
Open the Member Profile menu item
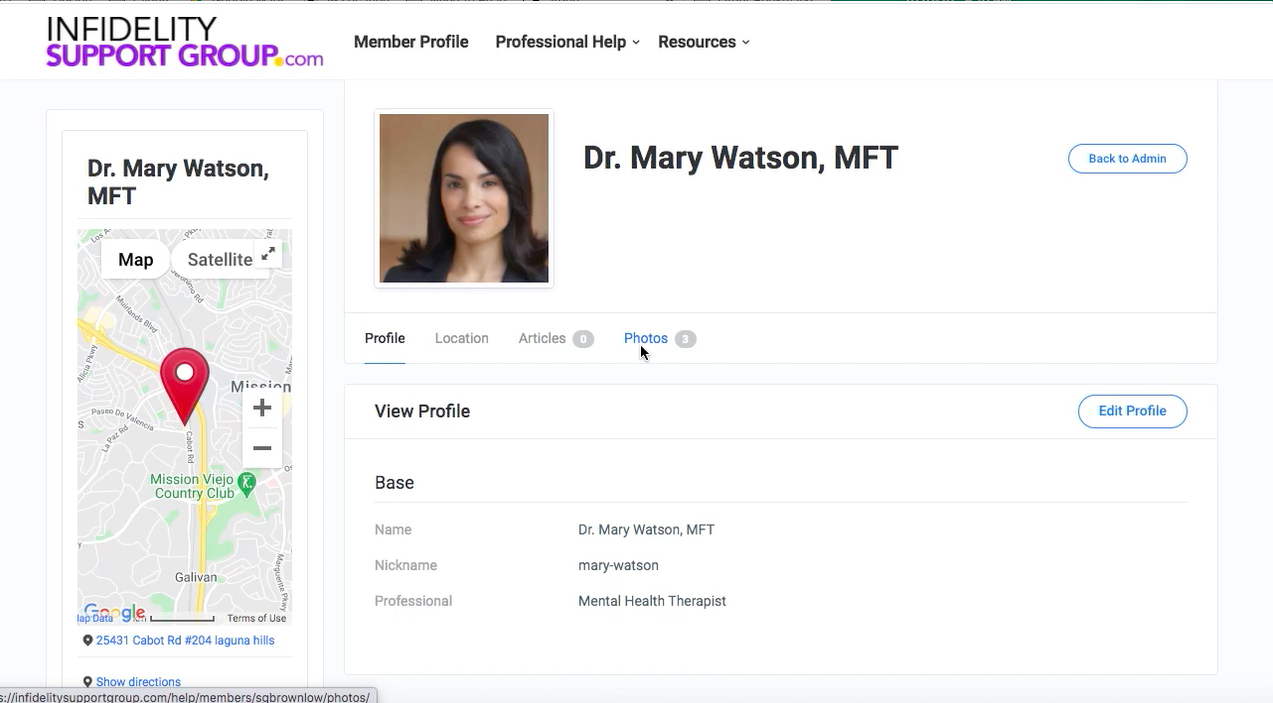[411, 42]
